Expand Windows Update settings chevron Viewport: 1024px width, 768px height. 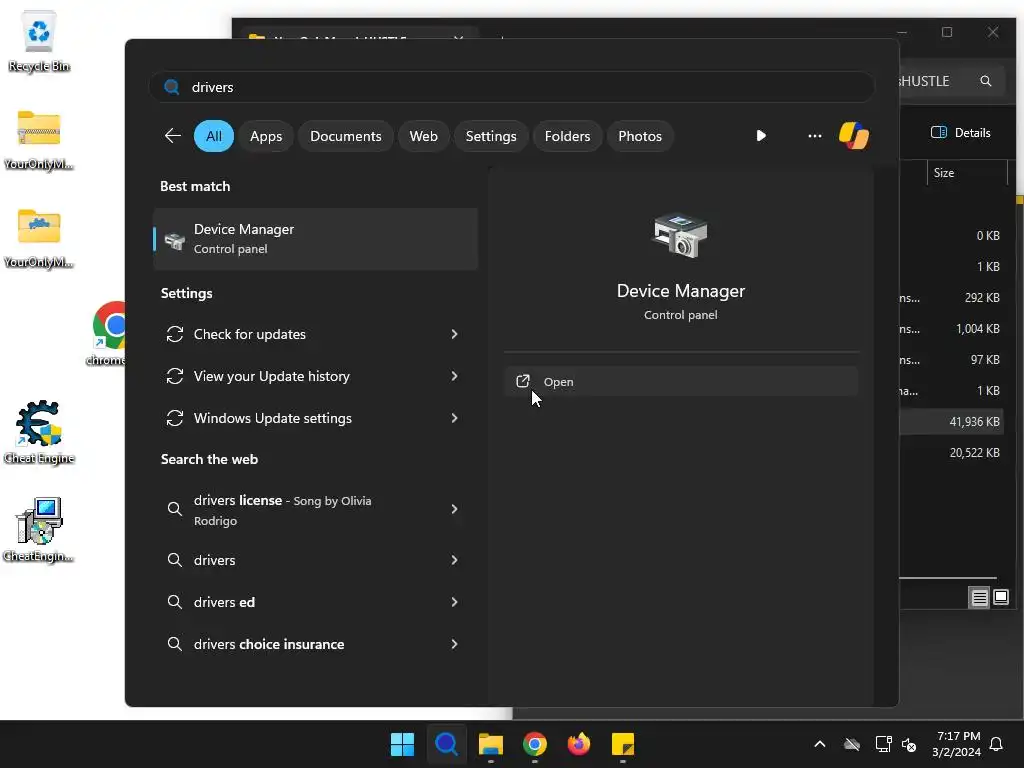pos(455,418)
